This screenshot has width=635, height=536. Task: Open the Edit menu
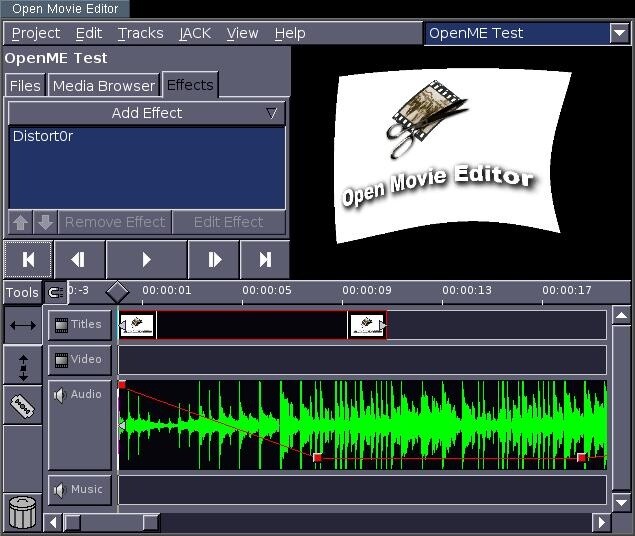[x=89, y=33]
